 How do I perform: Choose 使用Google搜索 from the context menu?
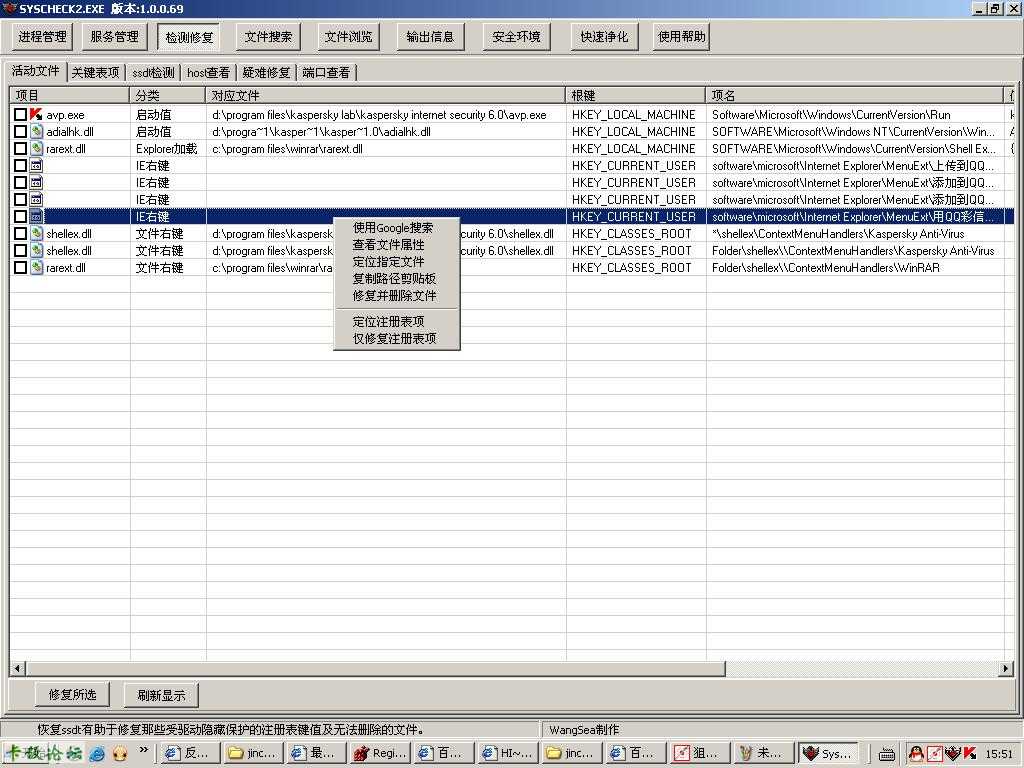tap(396, 227)
